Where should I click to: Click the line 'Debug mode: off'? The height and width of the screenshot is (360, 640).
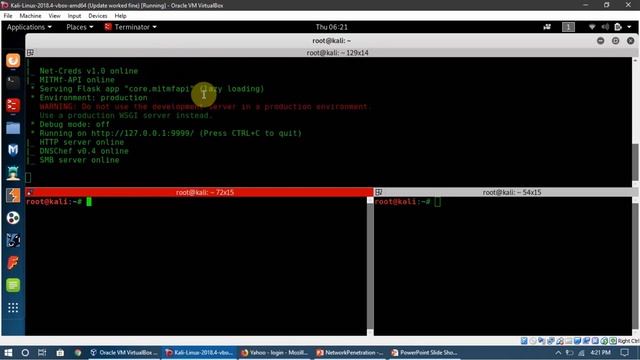coord(74,124)
